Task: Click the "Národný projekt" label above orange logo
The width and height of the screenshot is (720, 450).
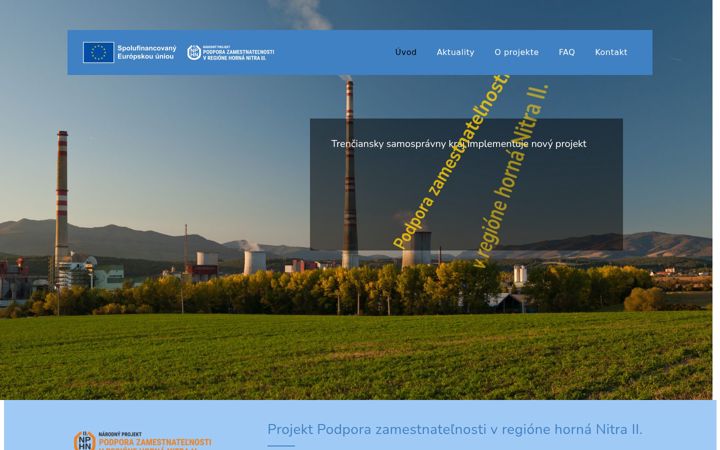Action: (x=120, y=434)
